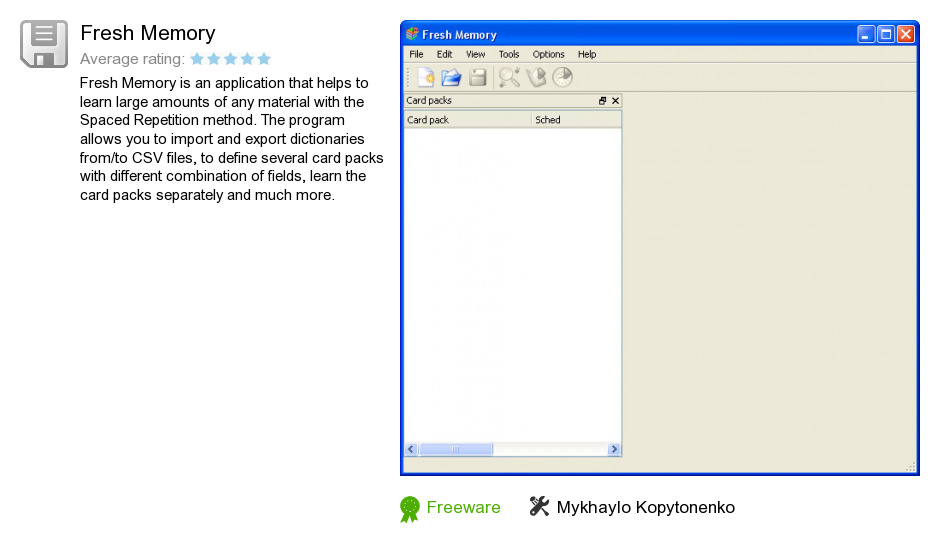940x553 pixels.
Task: Save the dictionary via floppy disk icon
Action: point(477,77)
